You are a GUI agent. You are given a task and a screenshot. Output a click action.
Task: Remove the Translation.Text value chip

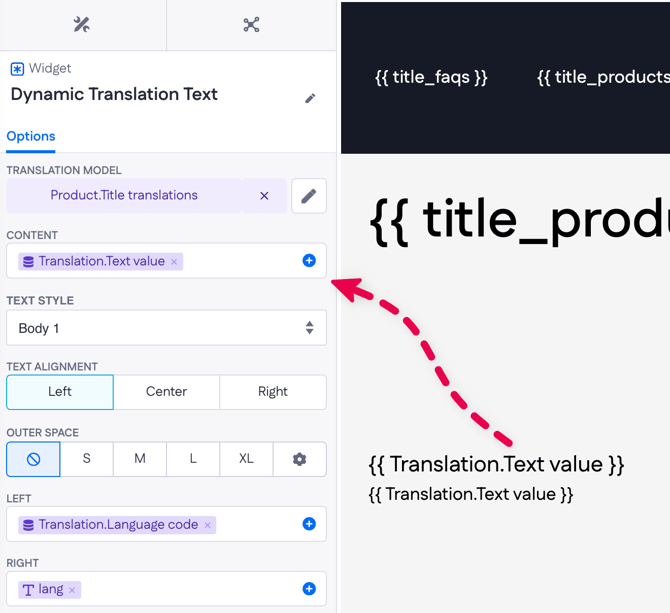tap(174, 262)
